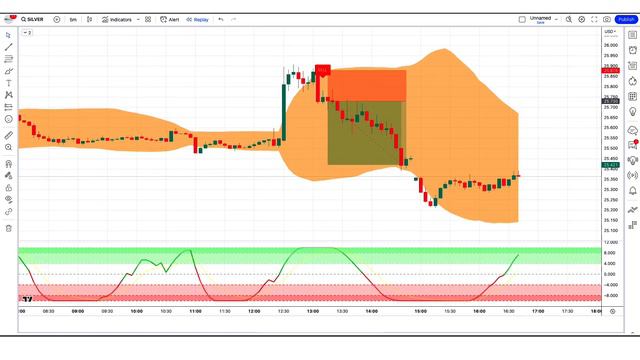Select the ruler measure tool
This screenshot has height=360, width=640.
click(x=9, y=135)
